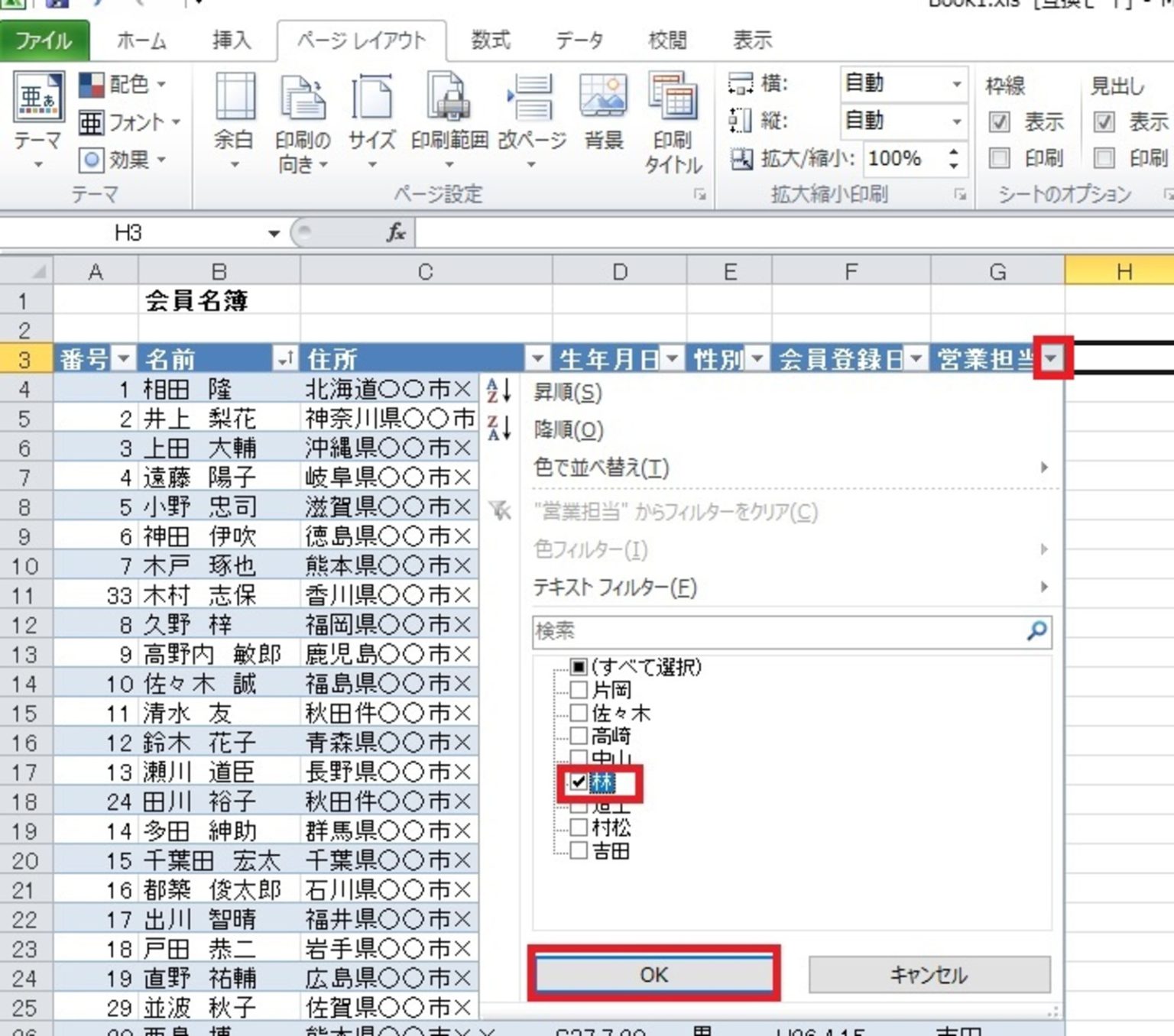Open the ファイル menu

click(44, 40)
